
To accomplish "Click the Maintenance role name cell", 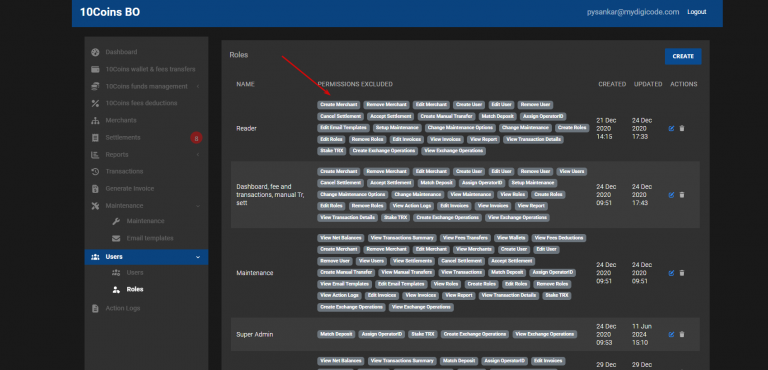I will pos(255,273).
